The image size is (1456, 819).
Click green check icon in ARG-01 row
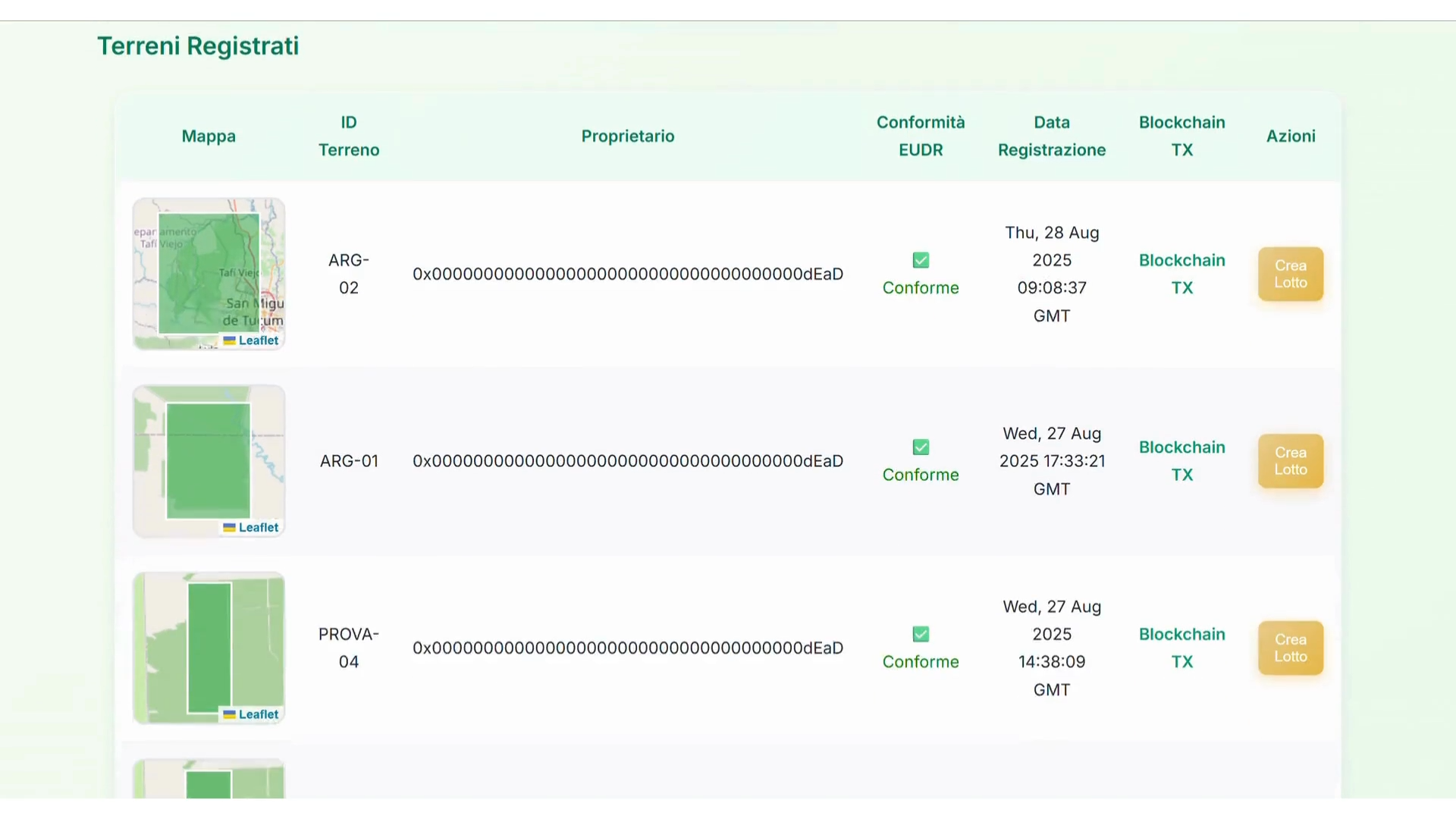click(x=921, y=447)
